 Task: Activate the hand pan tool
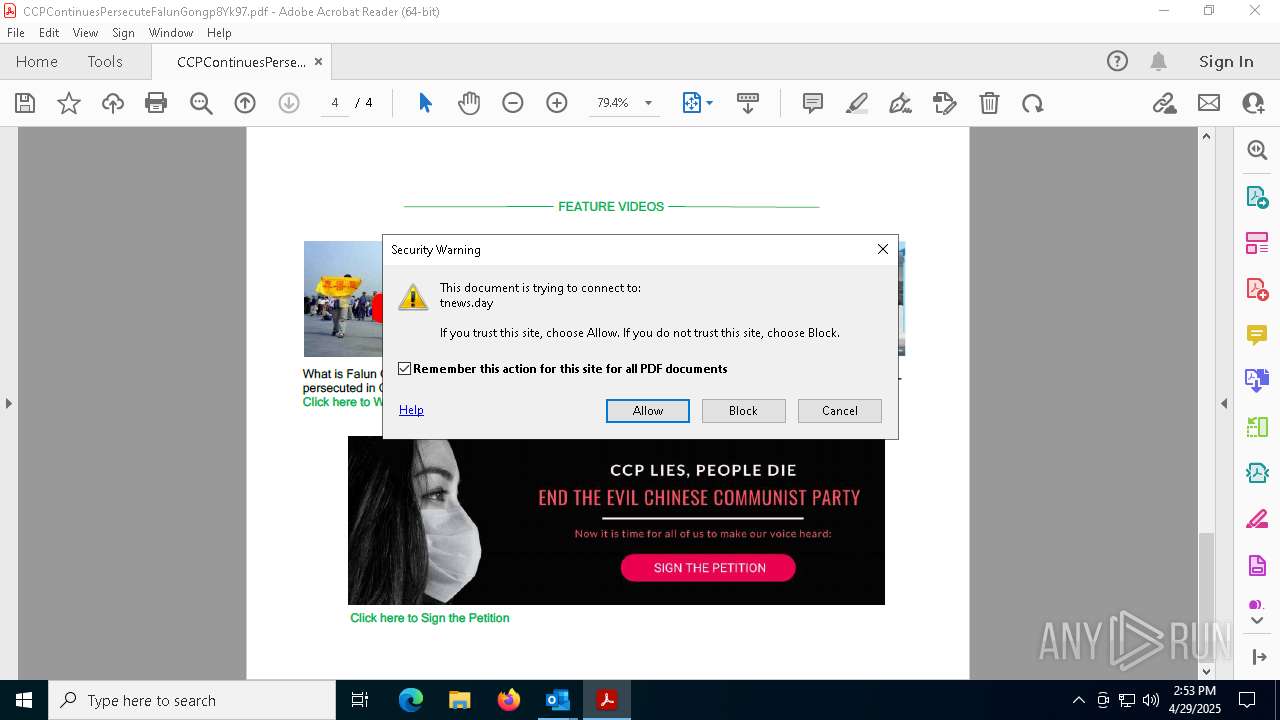tap(469, 103)
